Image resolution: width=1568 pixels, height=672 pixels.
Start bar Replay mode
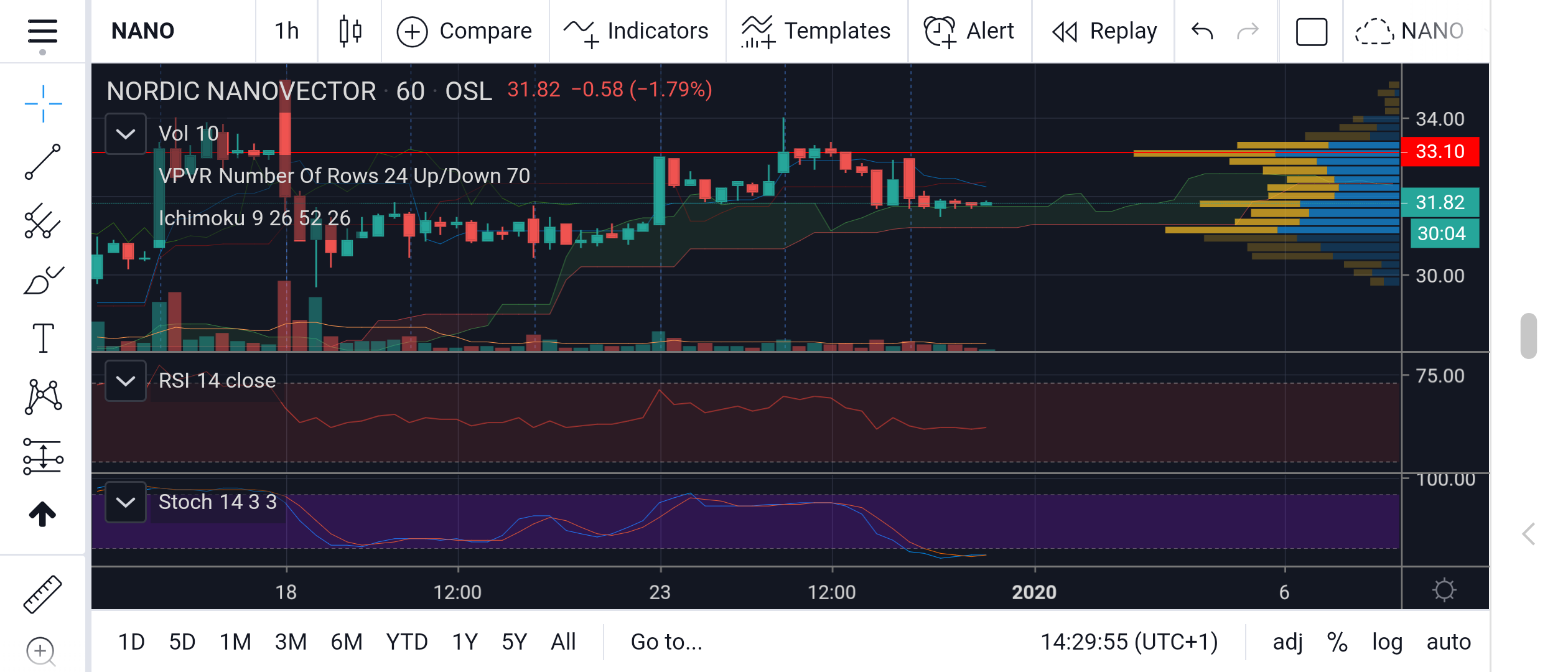point(1104,31)
